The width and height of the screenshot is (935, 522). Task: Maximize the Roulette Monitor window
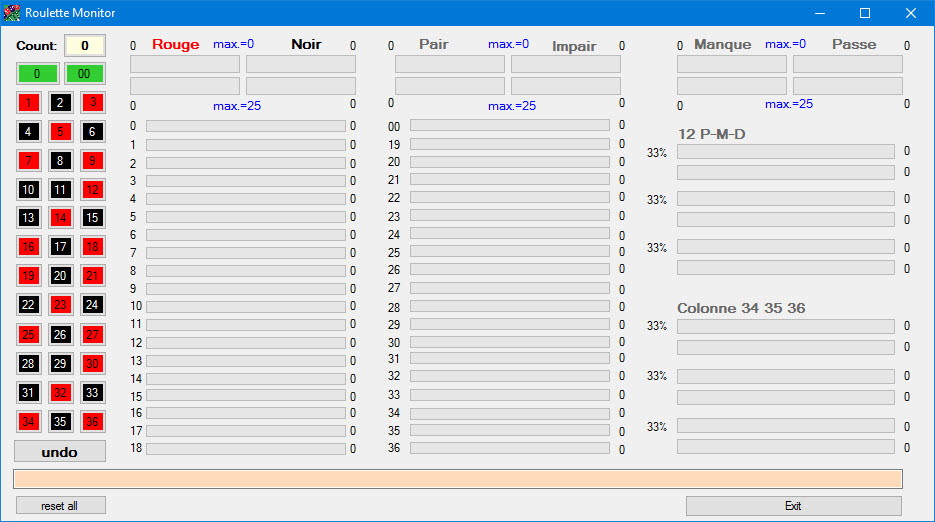865,13
